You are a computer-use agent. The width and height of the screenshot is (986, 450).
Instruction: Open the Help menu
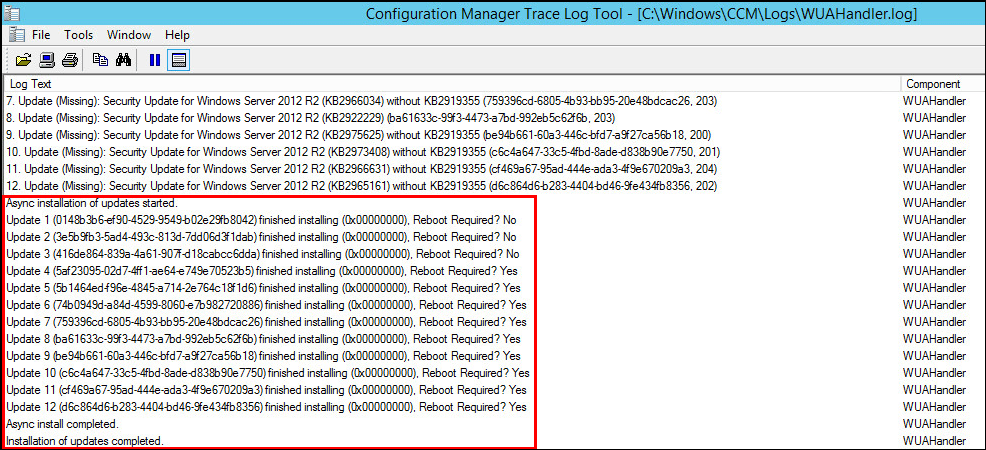177,35
